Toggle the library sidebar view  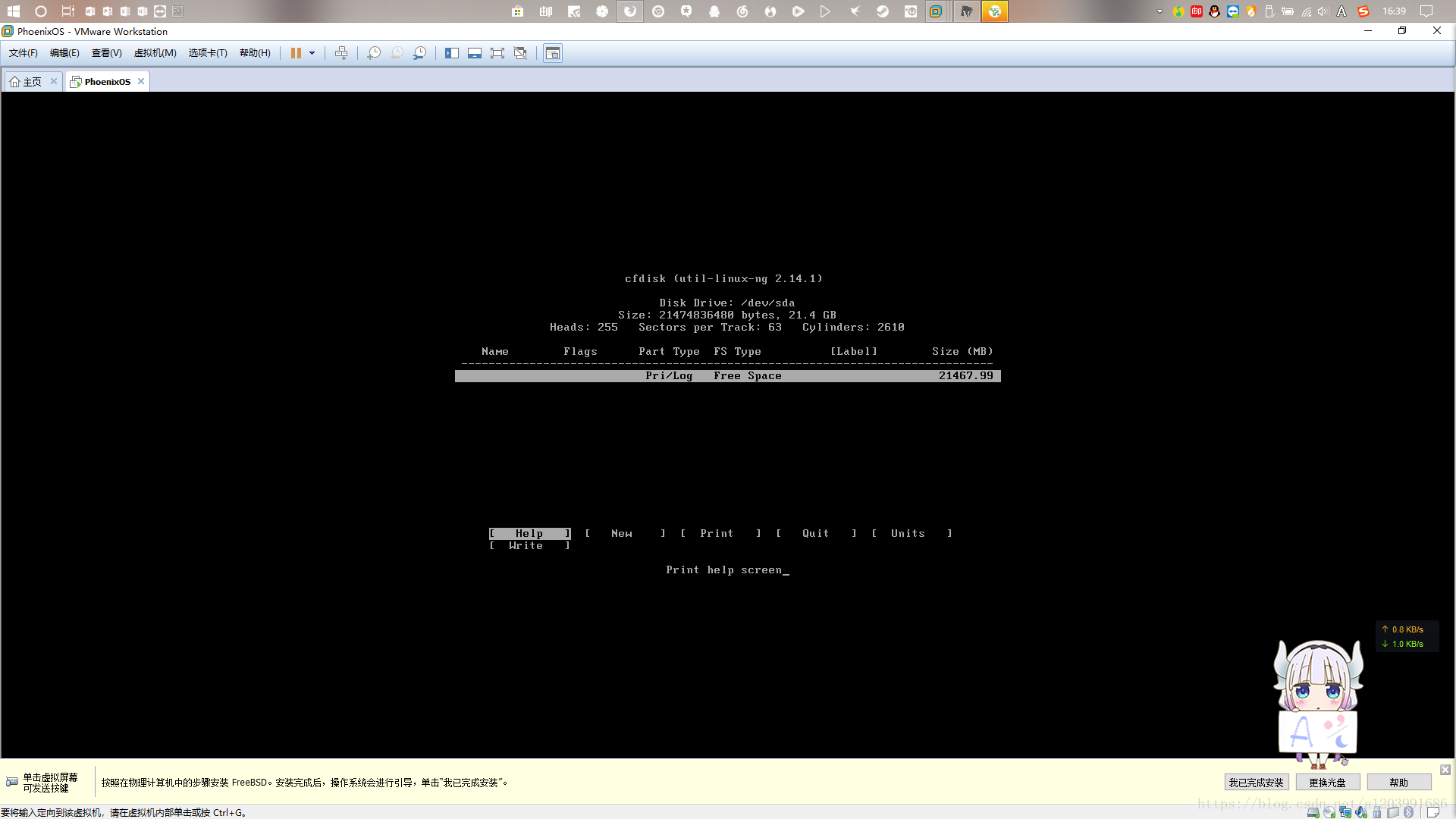(452, 53)
